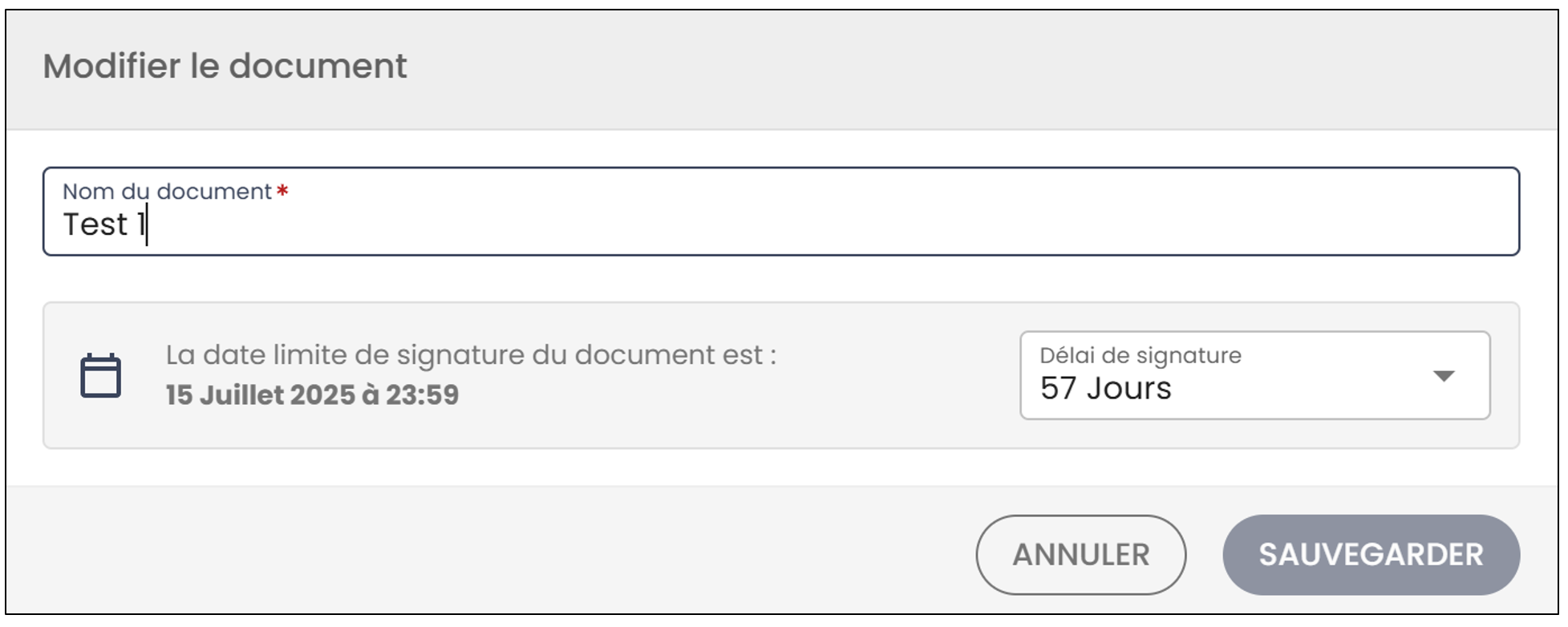The image size is (1568, 627).
Task: Click the 15 Juillet 2025 à 23:59 date
Action: pos(312,394)
